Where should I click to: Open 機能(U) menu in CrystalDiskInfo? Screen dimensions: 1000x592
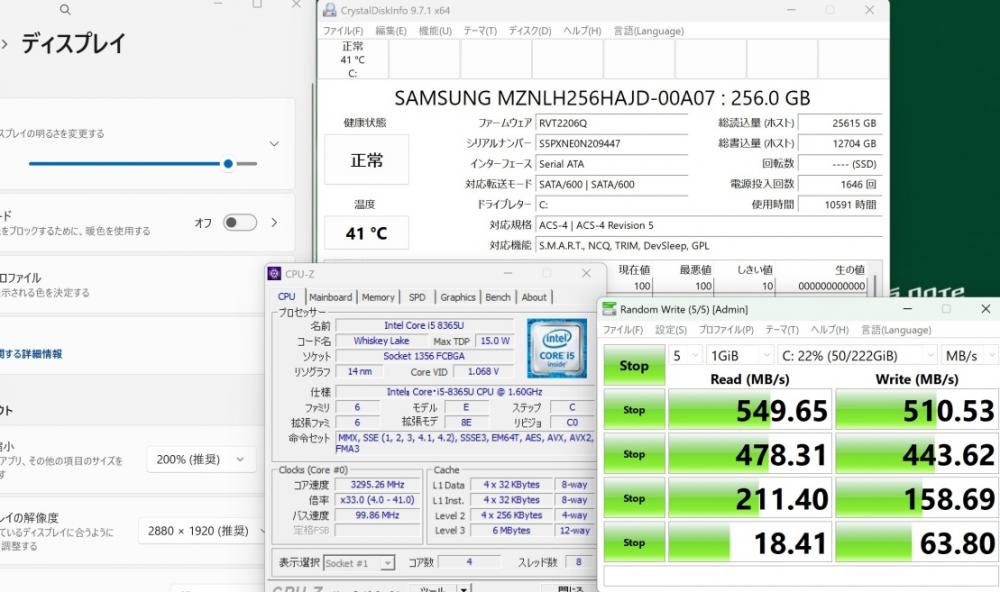(x=435, y=31)
